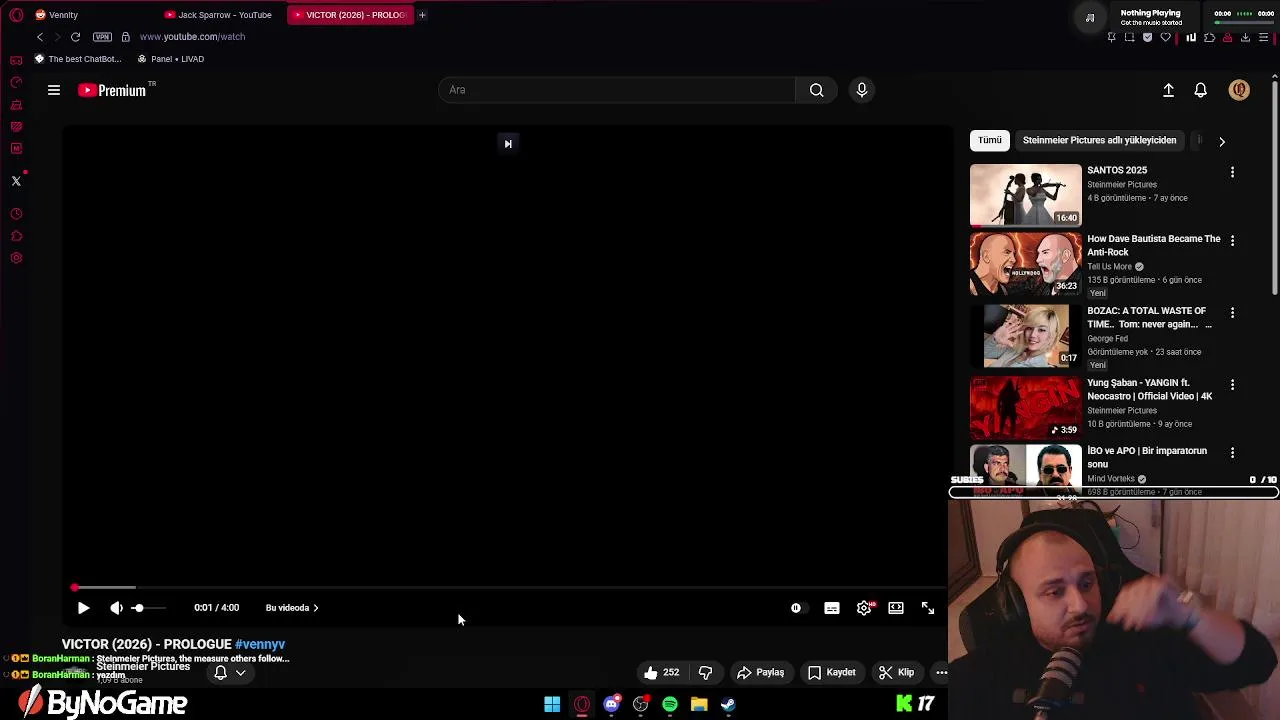The image size is (1280, 720).
Task: Open player settings gear
Action: pyautogui.click(x=864, y=608)
